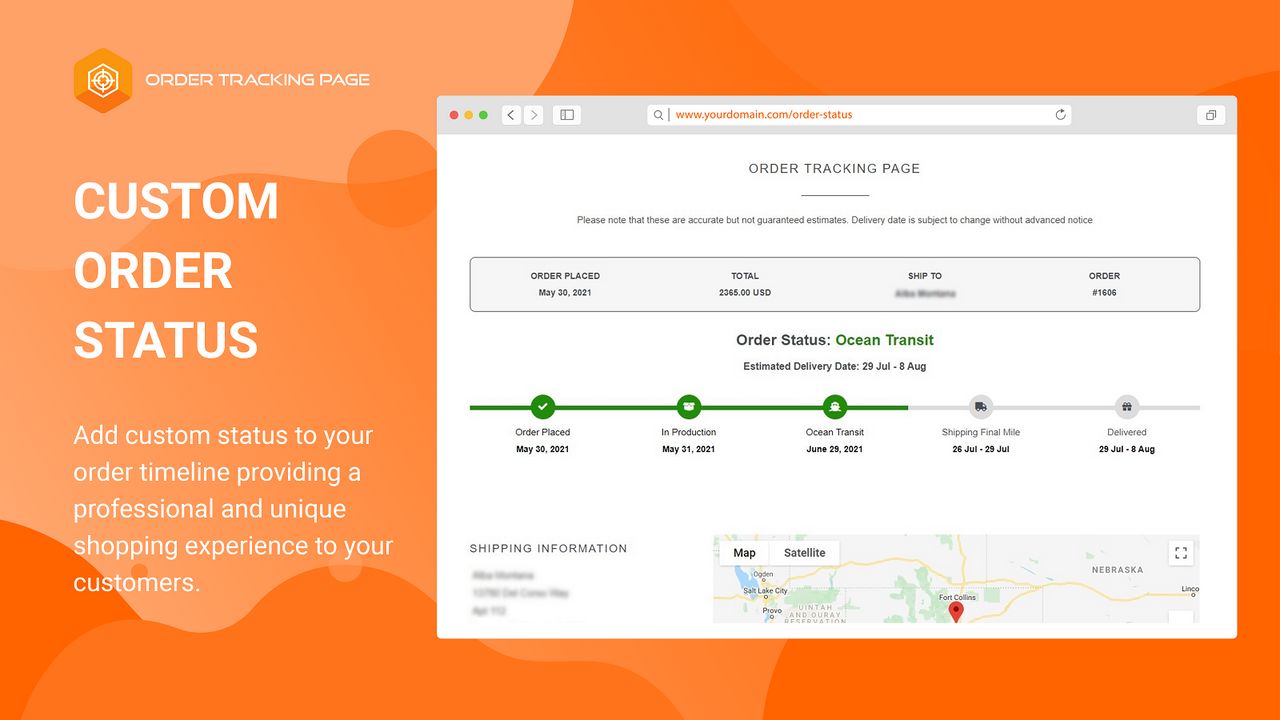This screenshot has width=1280, height=720.
Task: Click the NEBRASKA map label
Action: pyautogui.click(x=1117, y=570)
